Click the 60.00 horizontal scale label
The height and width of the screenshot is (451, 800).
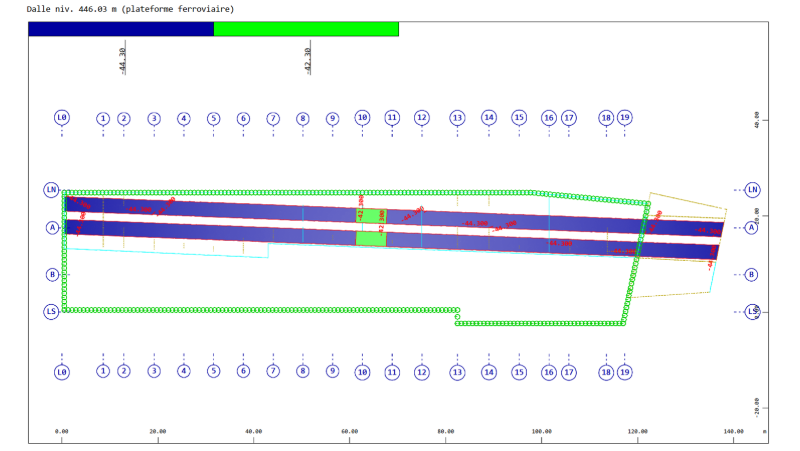coord(349,432)
